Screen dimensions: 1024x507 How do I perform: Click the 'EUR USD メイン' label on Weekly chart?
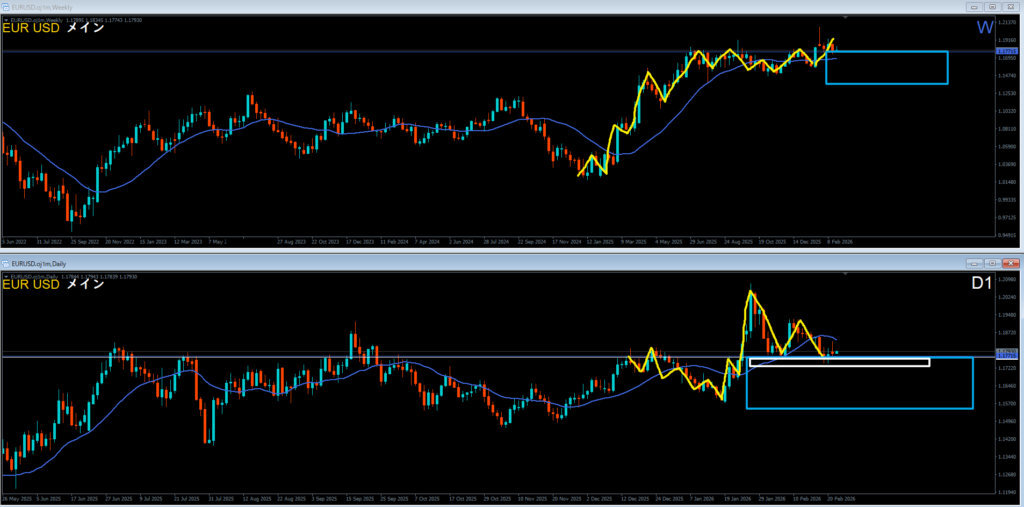(55, 28)
